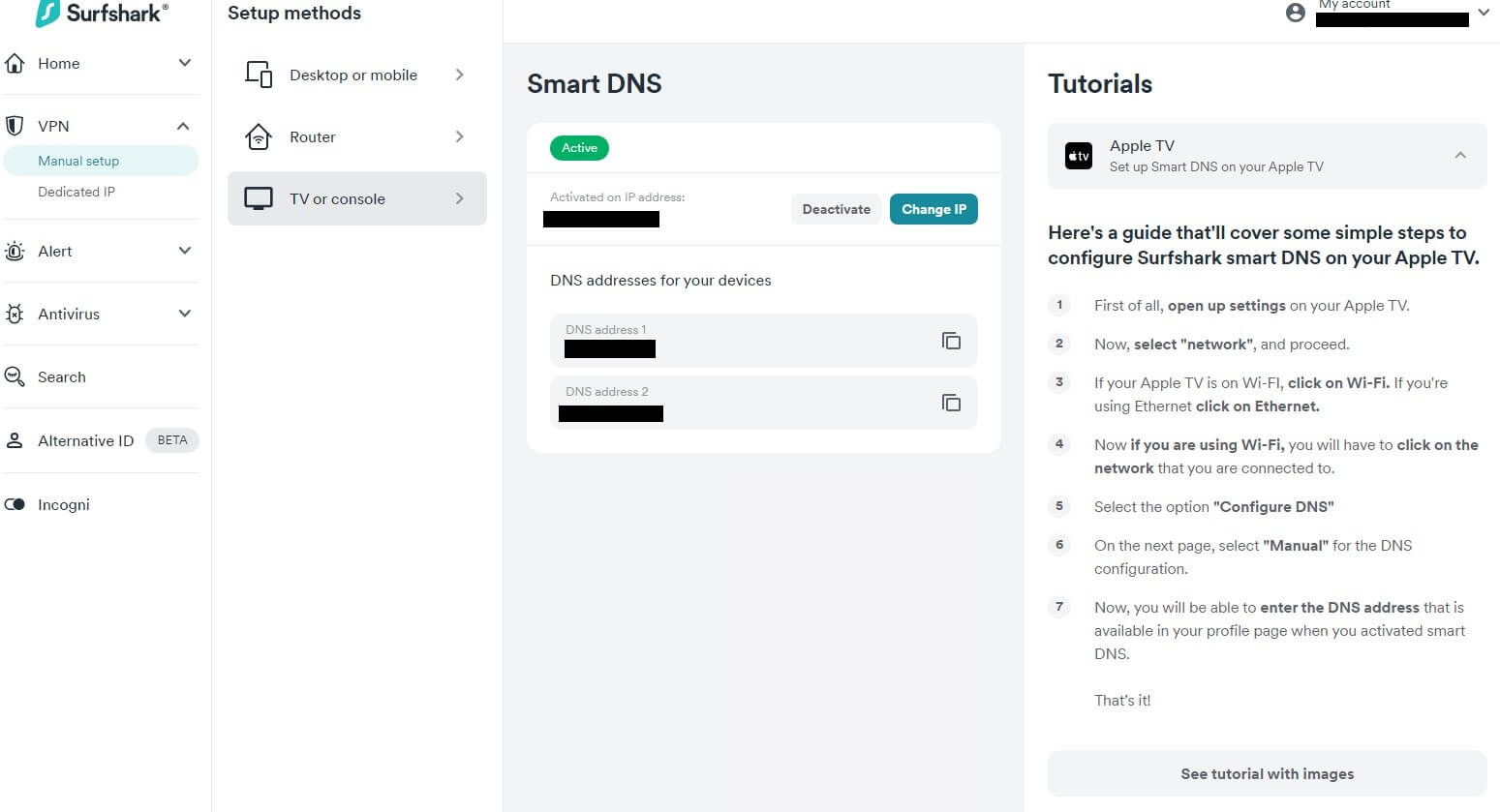Viewport: 1500px width, 812px height.
Task: Click the Alert siren icon
Action: (15, 252)
